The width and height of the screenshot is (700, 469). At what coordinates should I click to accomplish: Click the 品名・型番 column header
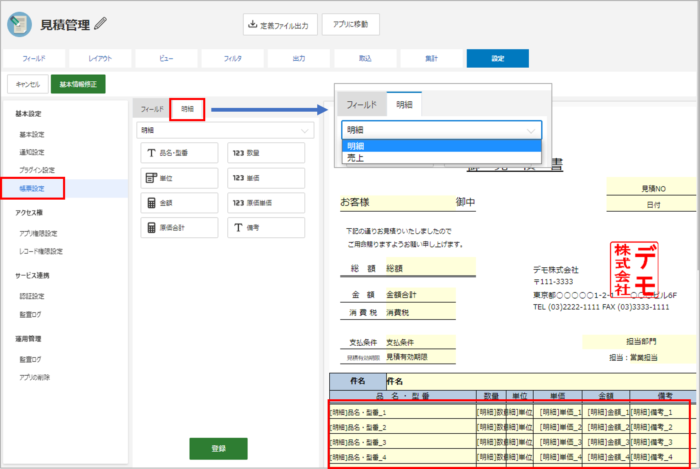tap(403, 396)
